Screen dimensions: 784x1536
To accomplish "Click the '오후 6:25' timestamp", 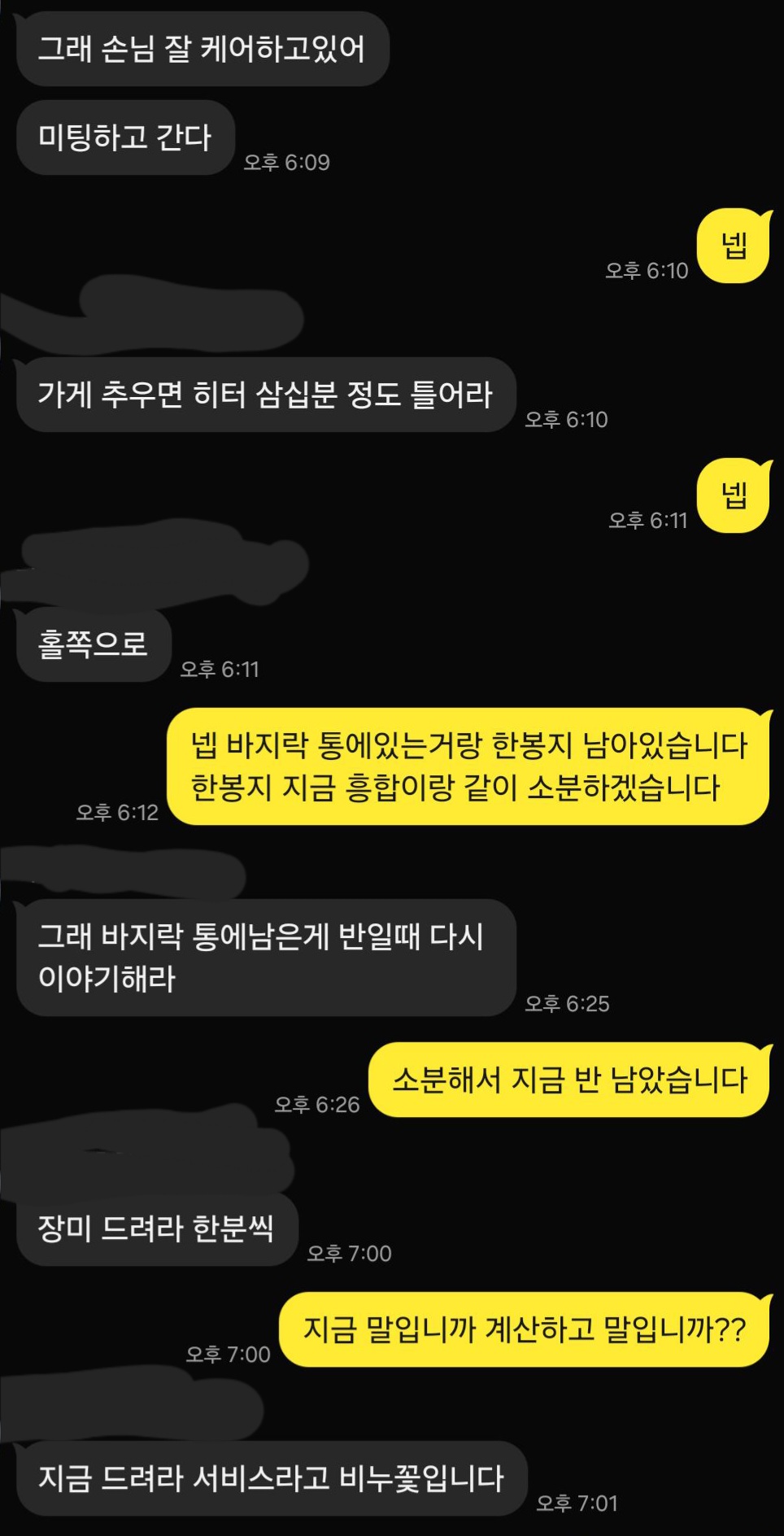I will (567, 1003).
